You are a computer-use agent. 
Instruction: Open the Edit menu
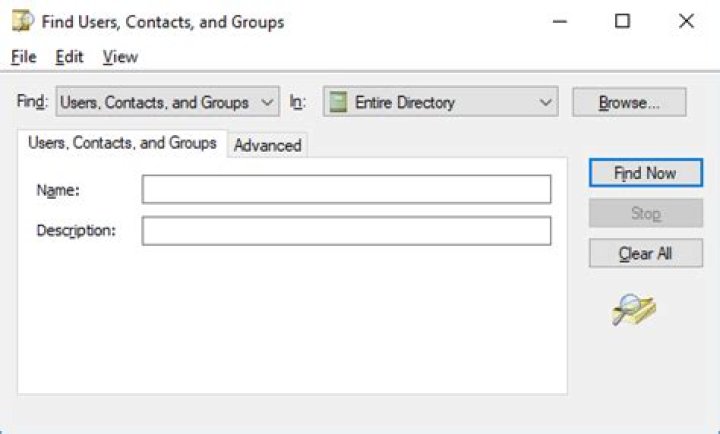(69, 57)
